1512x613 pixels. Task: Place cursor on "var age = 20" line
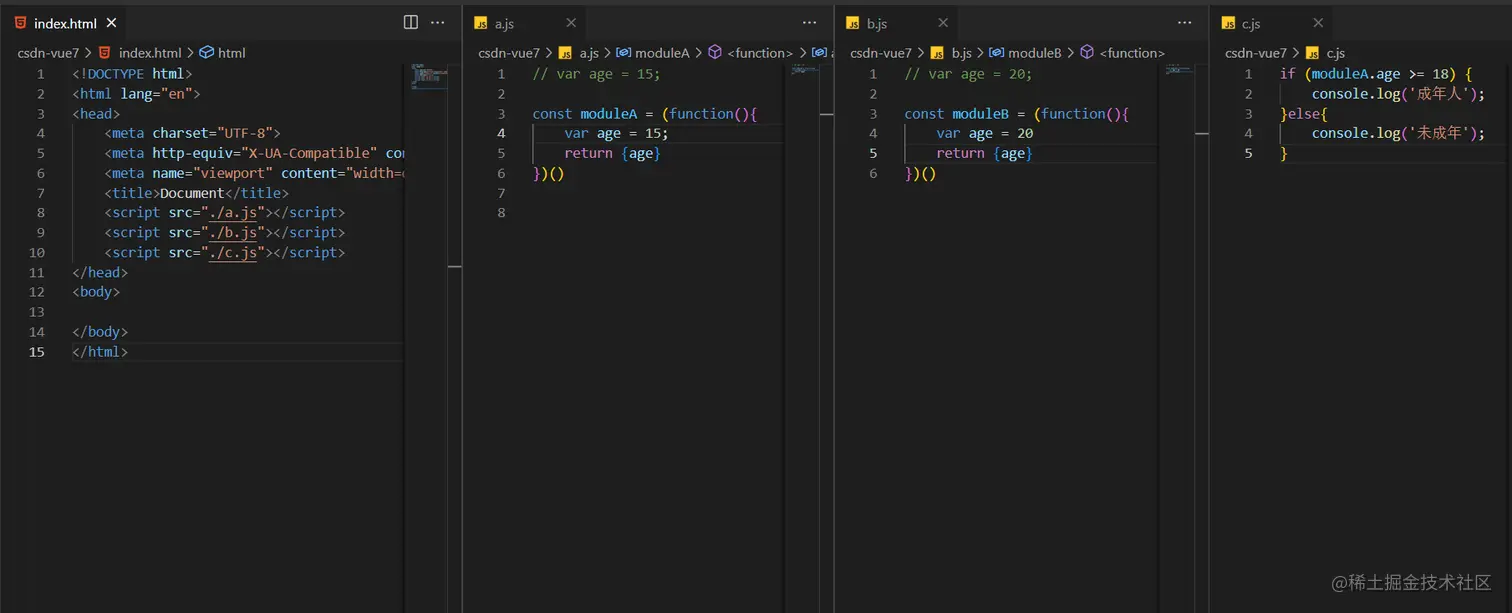tap(984, 133)
